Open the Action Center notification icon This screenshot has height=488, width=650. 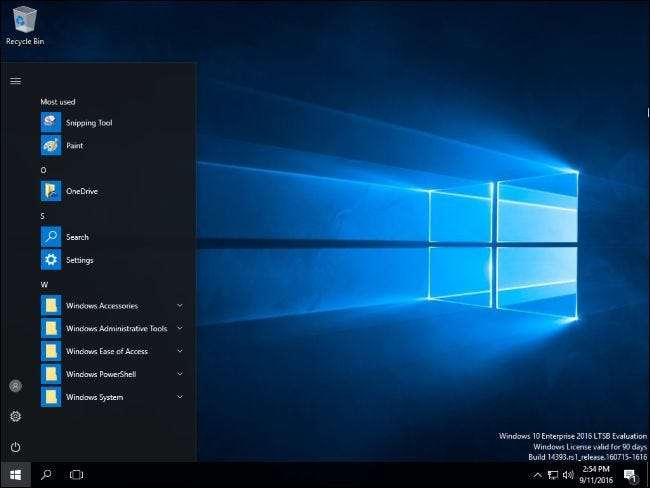coord(629,475)
